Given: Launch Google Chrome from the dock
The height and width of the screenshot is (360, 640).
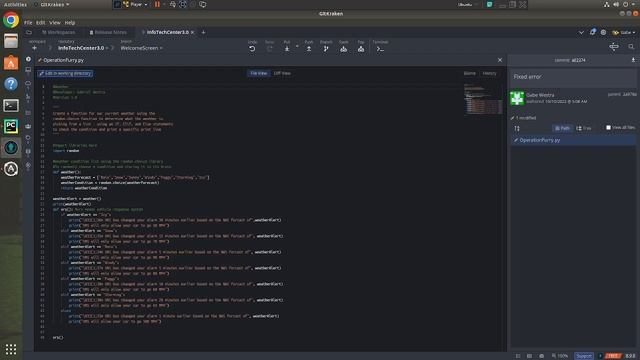Looking at the screenshot, I should click(x=11, y=20).
